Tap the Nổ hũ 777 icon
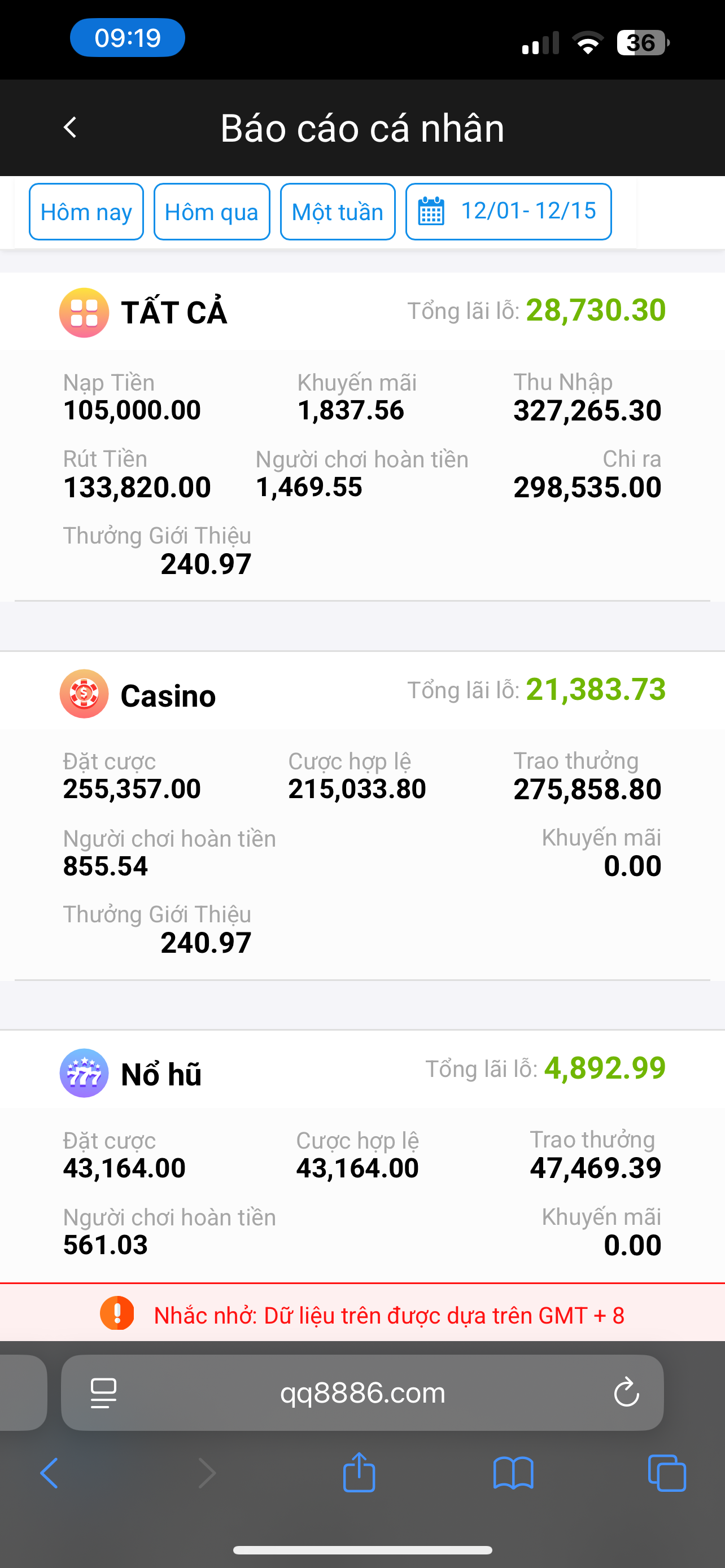The height and width of the screenshot is (1568, 725). (x=84, y=1072)
